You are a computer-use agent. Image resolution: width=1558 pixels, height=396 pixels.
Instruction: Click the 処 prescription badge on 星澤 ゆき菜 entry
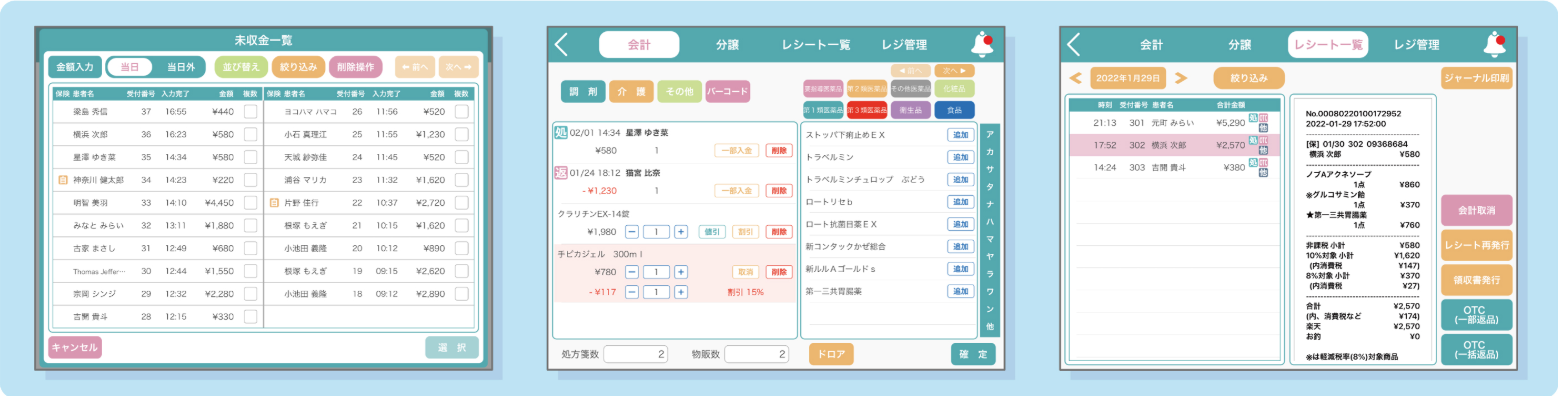pyautogui.click(x=560, y=133)
